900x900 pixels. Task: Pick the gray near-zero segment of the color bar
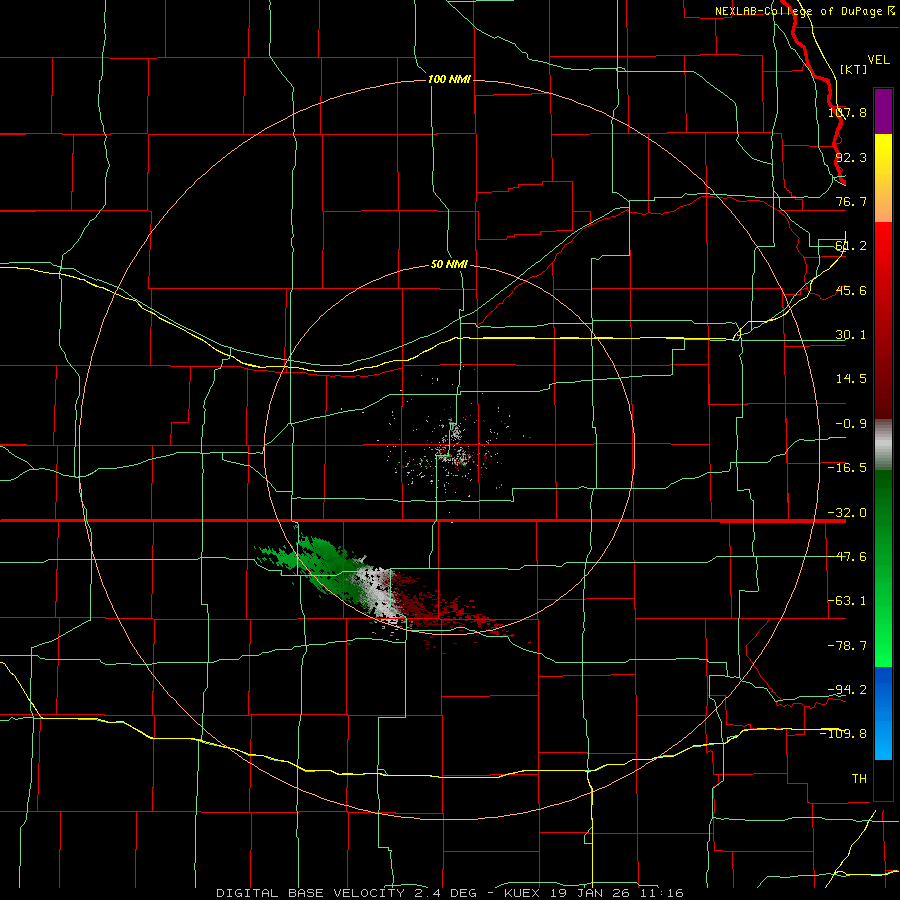(883, 445)
